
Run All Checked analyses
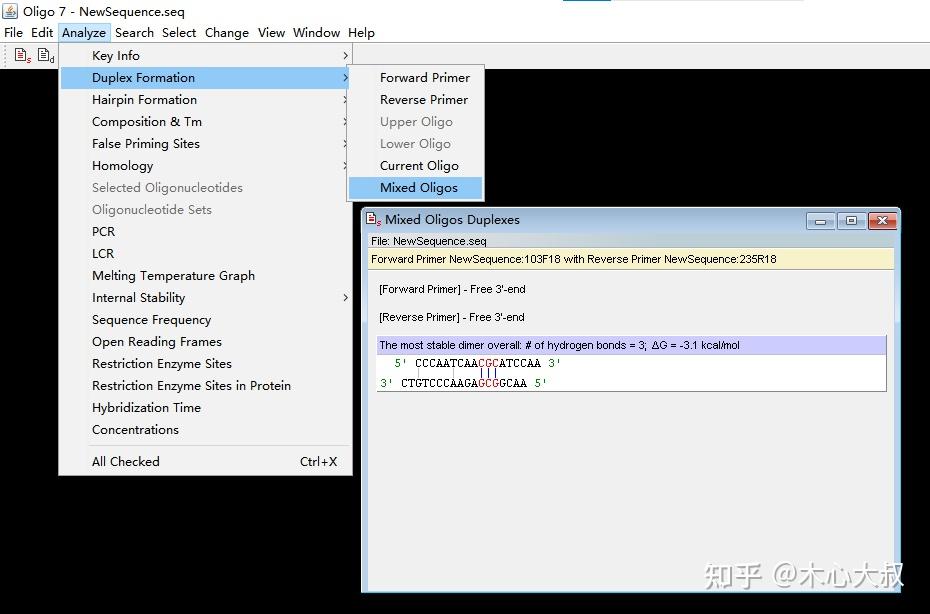tap(205, 461)
